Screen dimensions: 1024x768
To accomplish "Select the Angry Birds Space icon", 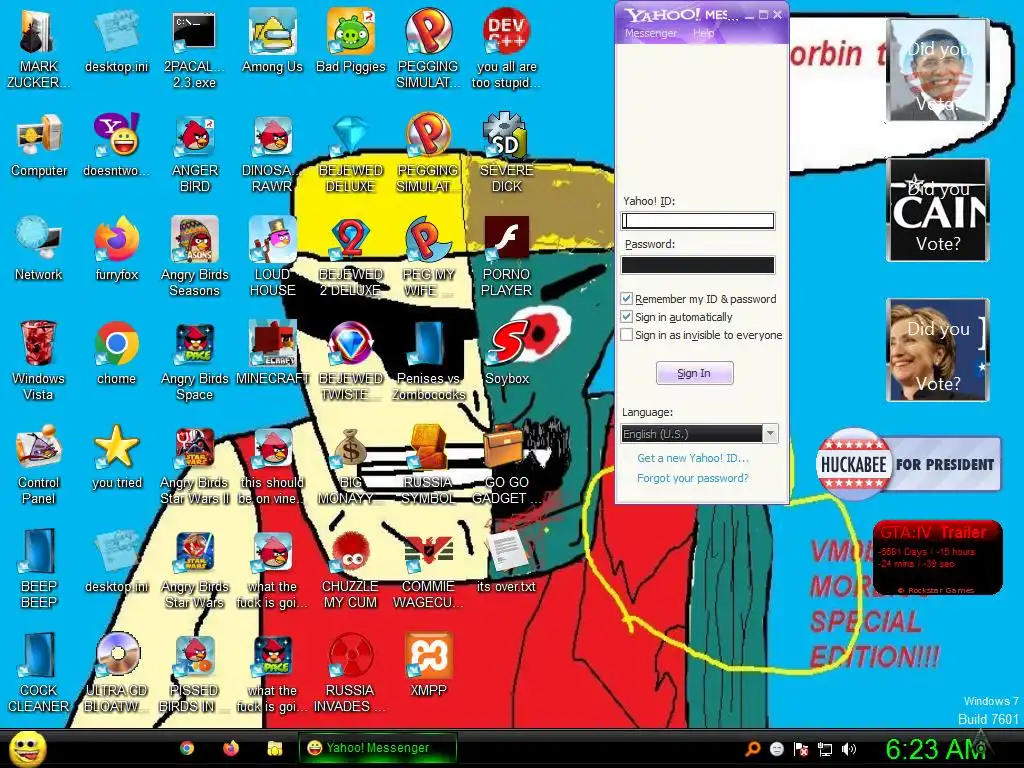I will point(194,360).
